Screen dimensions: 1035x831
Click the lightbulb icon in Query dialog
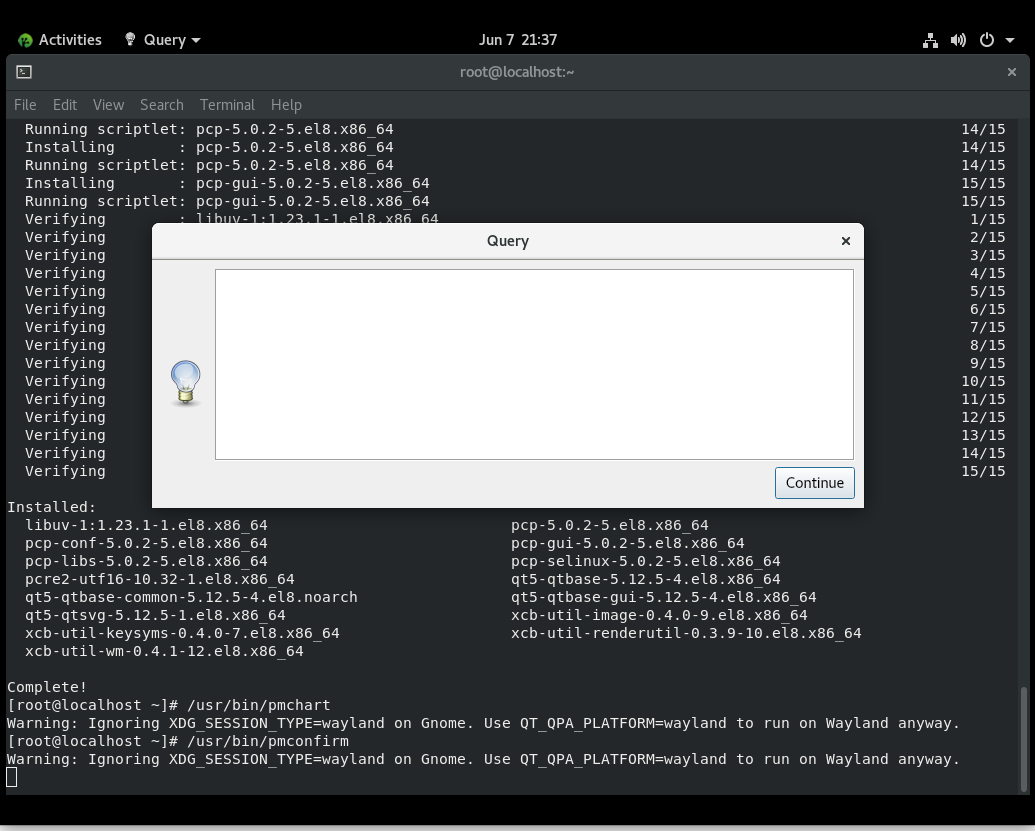coord(186,382)
